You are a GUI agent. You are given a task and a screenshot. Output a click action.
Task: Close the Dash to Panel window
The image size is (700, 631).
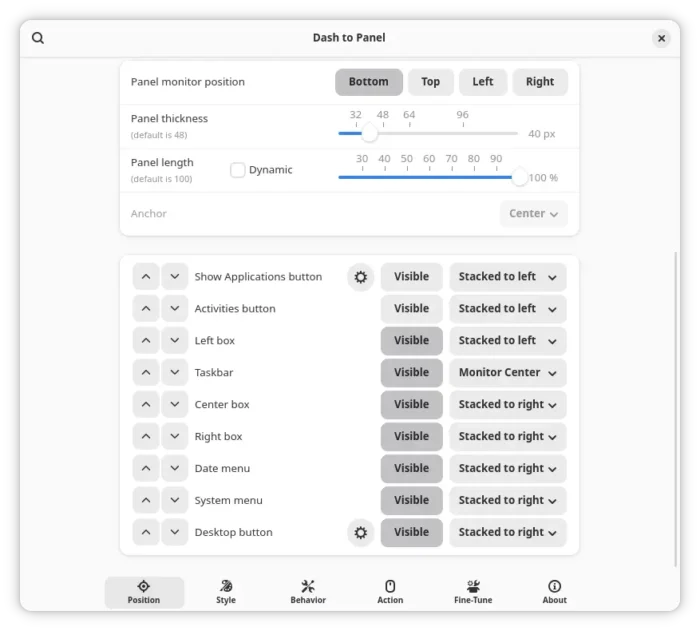tap(661, 38)
